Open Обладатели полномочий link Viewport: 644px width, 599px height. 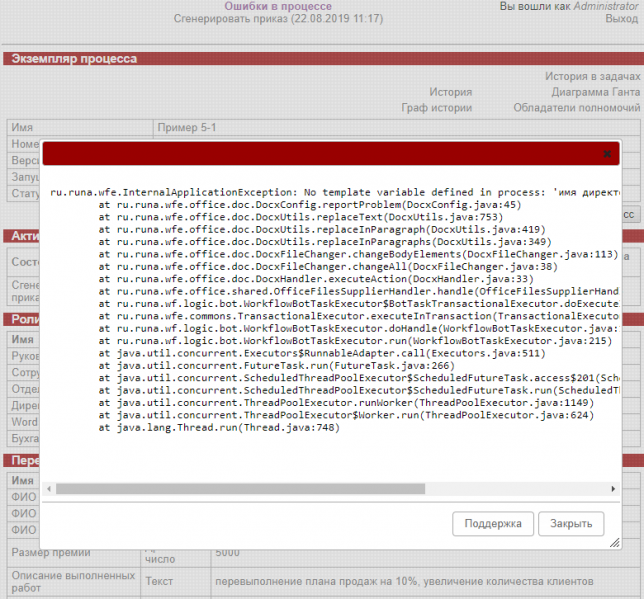pyautogui.click(x=577, y=108)
